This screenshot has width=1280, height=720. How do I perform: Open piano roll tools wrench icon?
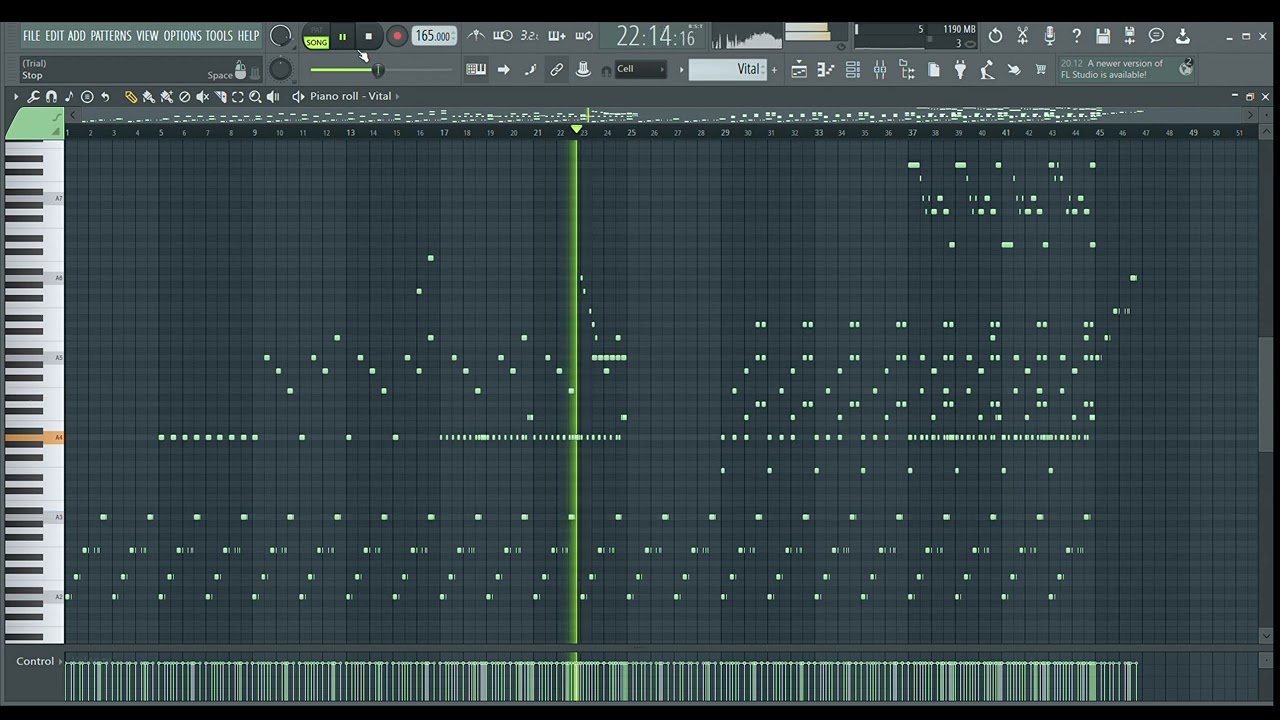click(x=33, y=96)
